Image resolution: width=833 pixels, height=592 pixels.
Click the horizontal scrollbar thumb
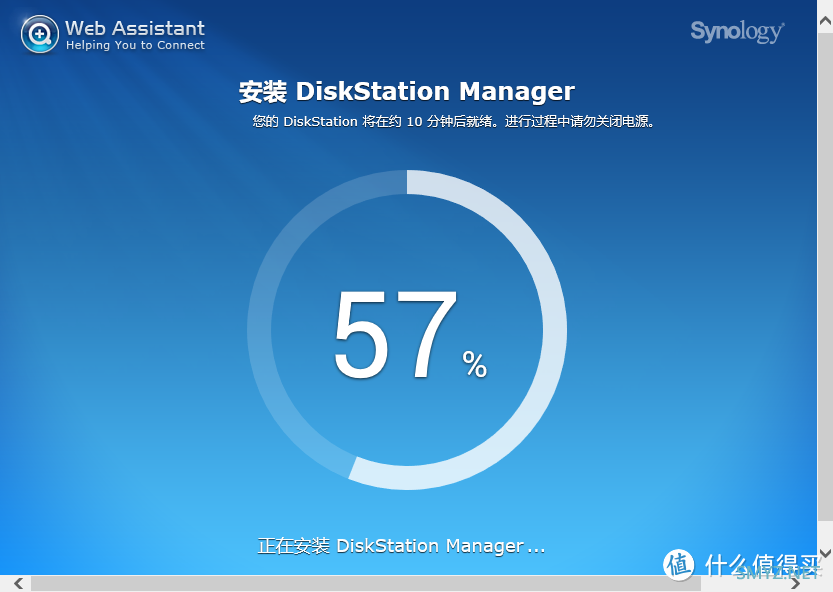(366, 583)
